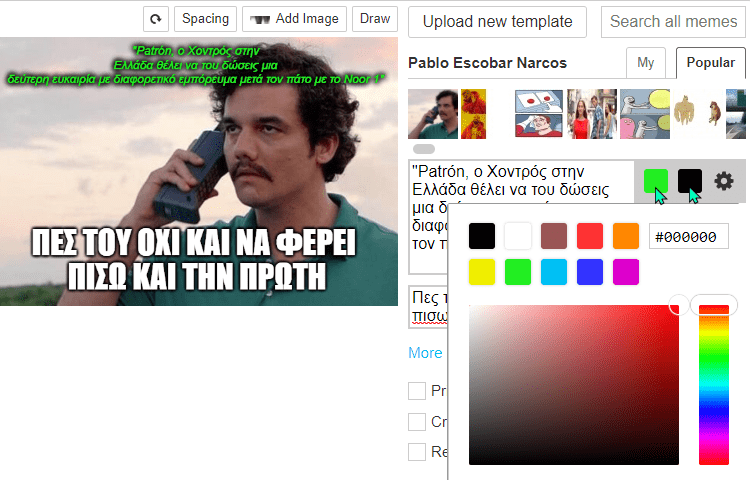Open the black outline color swatch
This screenshot has width=750, height=480.
coord(690,181)
